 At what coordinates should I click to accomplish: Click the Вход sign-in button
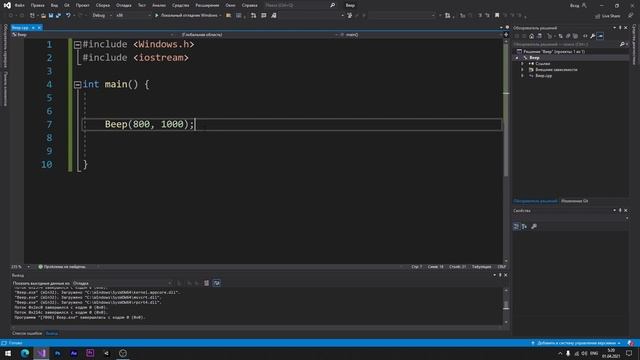578,5
